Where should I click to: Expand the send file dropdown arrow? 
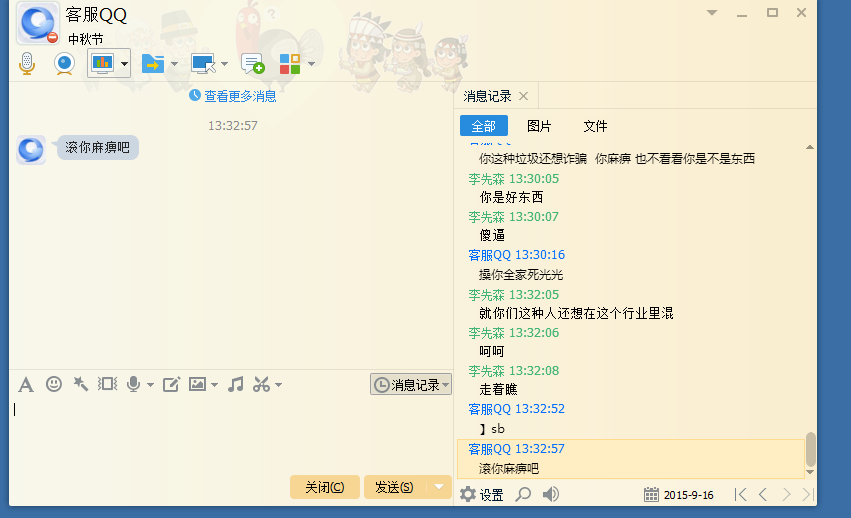click(x=174, y=64)
